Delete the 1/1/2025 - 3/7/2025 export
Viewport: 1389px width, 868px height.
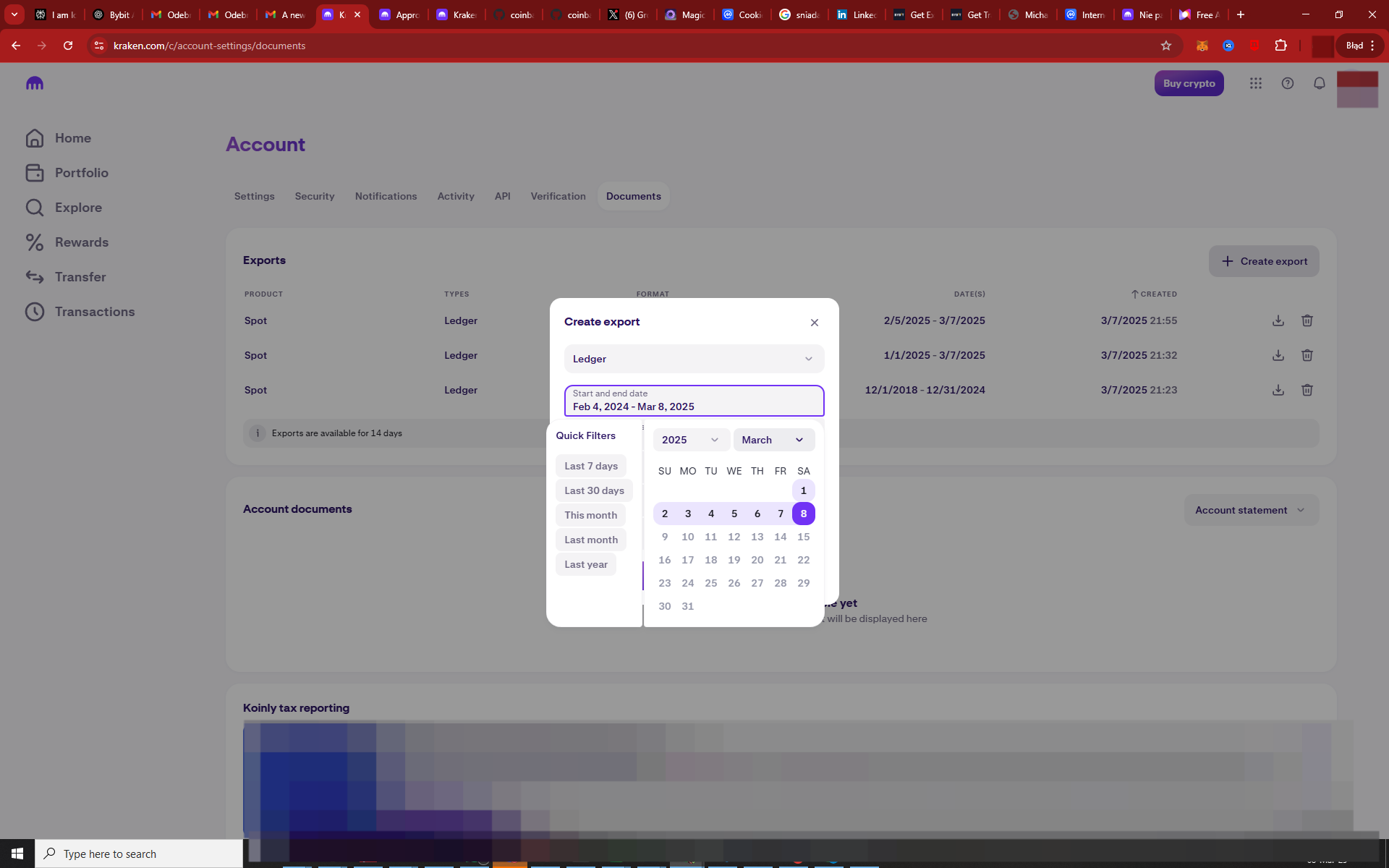pos(1307,355)
